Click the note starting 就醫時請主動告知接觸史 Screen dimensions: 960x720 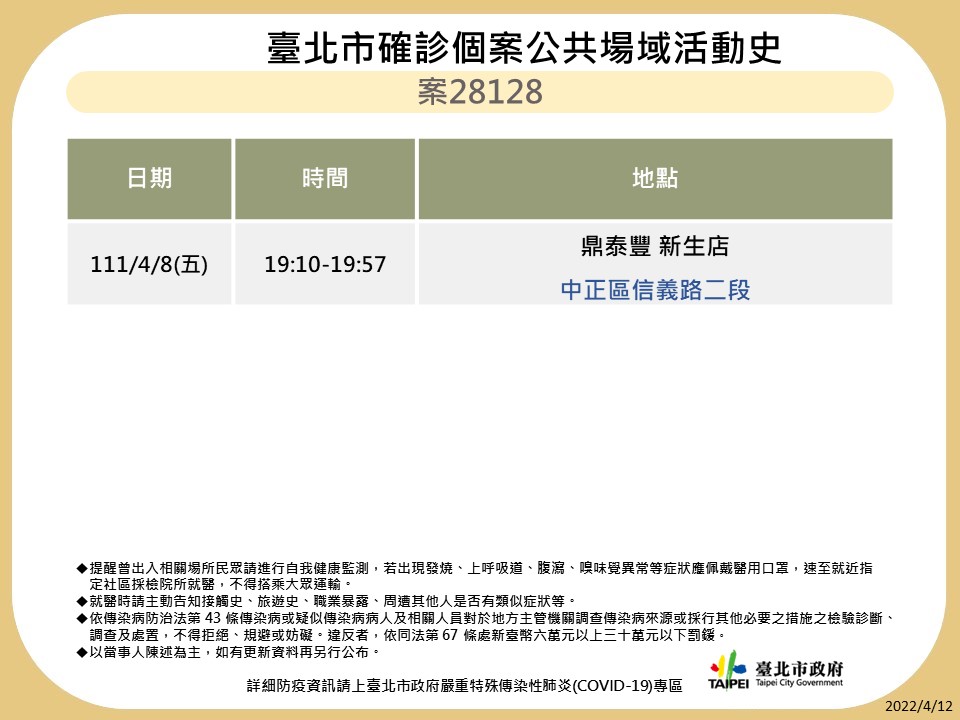[x=326, y=601]
